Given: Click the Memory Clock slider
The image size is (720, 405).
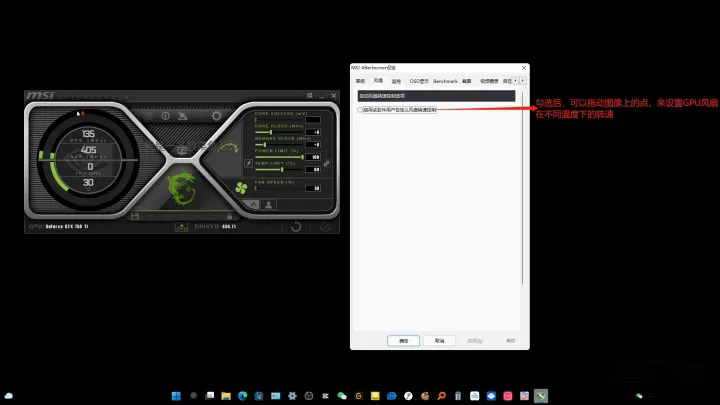Looking at the screenshot, I should click(279, 145).
